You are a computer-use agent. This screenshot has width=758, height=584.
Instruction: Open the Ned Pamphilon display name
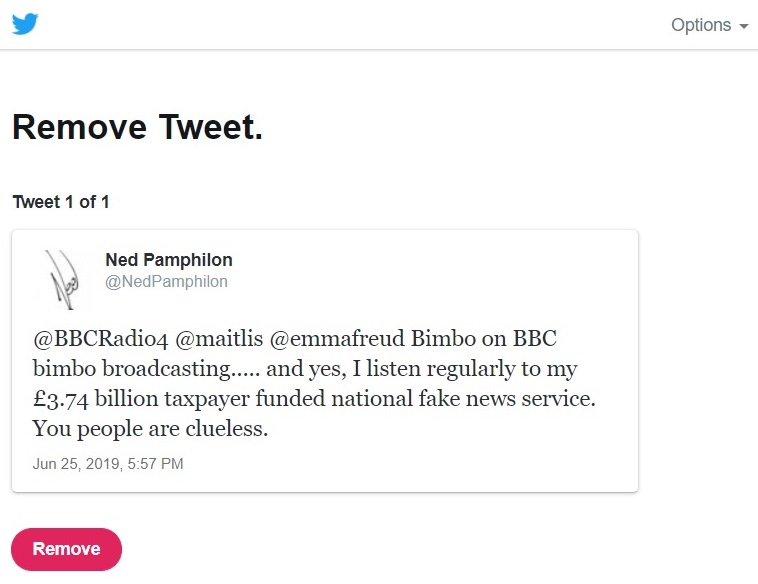click(169, 260)
